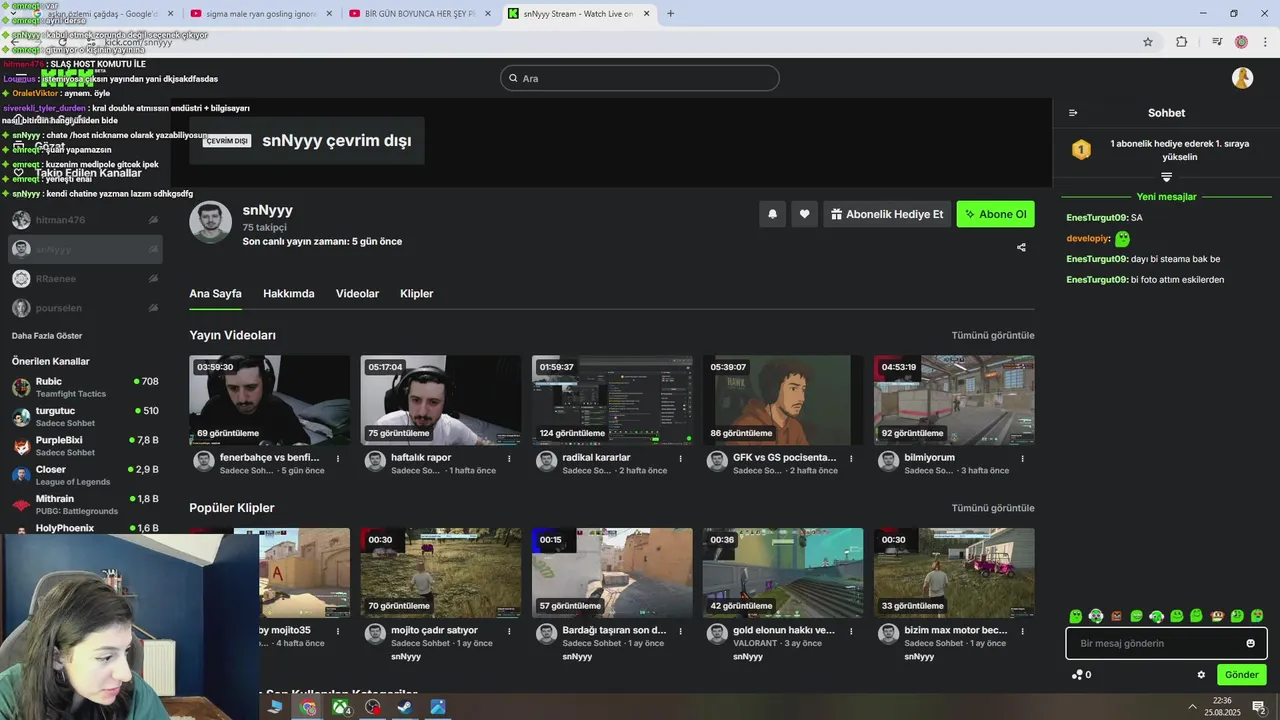Play bilmiyorum video thumbnail
The width and height of the screenshot is (1280, 720).
[x=954, y=400]
